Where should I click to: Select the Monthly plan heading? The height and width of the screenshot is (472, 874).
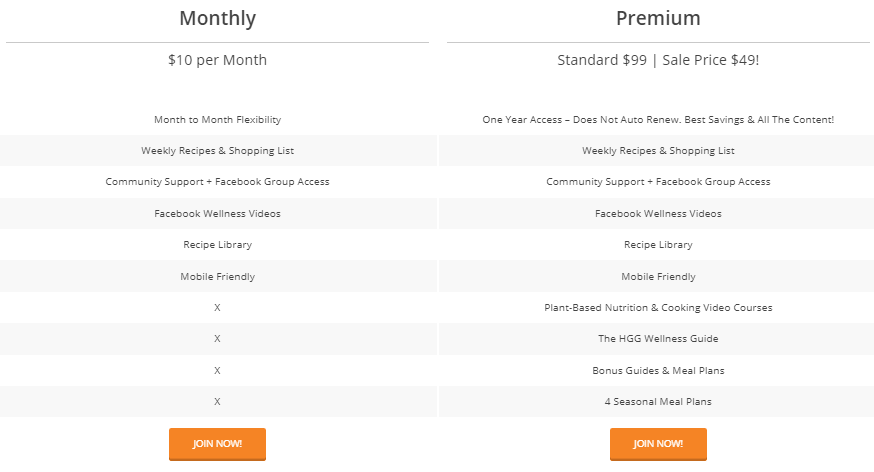tap(217, 18)
